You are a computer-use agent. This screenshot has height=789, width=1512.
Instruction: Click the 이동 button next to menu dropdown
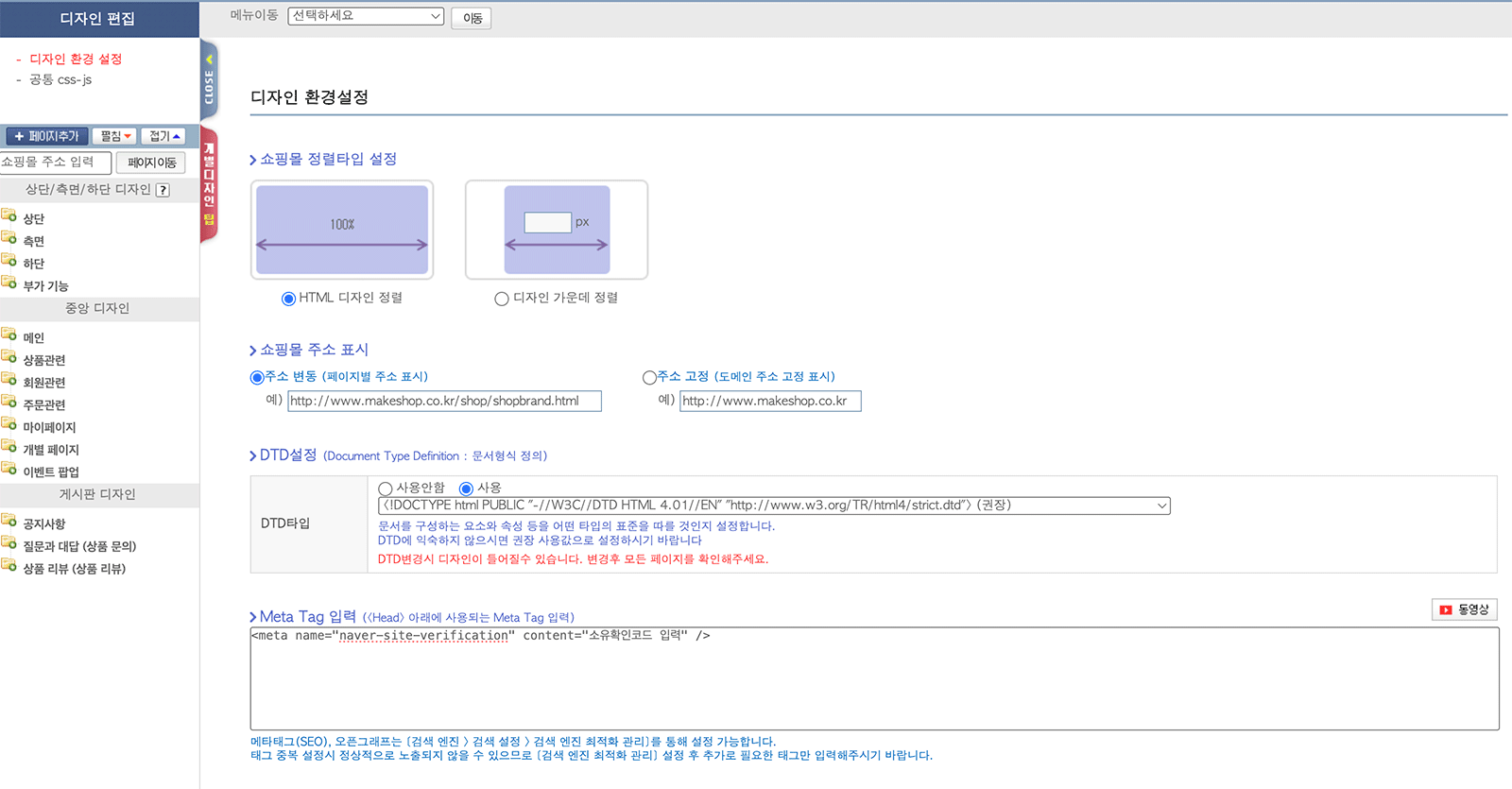click(472, 18)
